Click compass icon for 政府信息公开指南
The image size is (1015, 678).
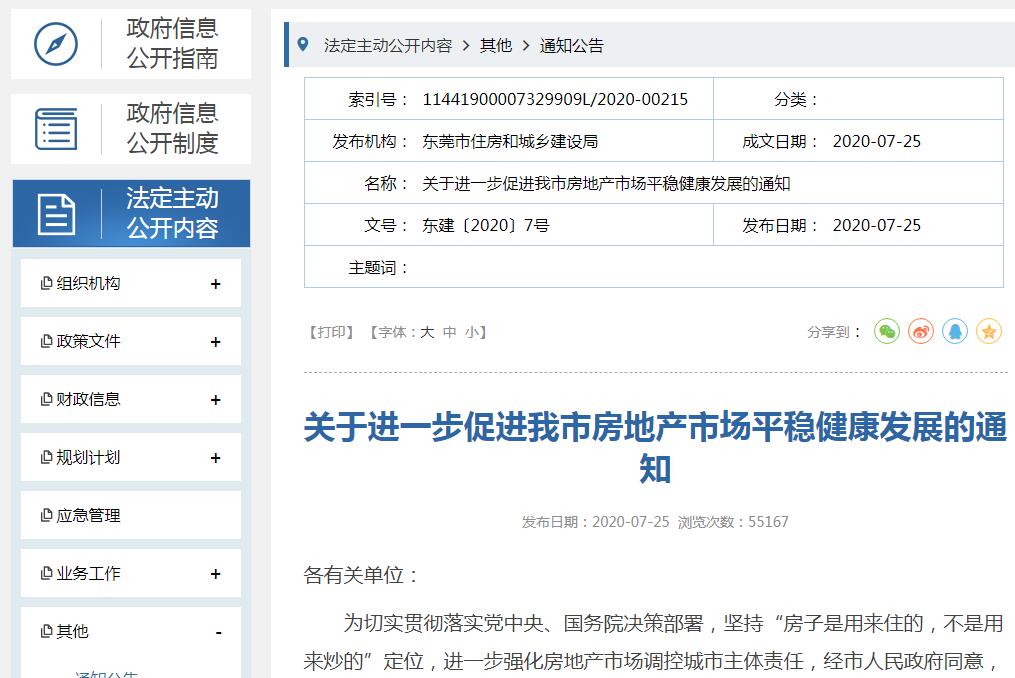[56, 43]
